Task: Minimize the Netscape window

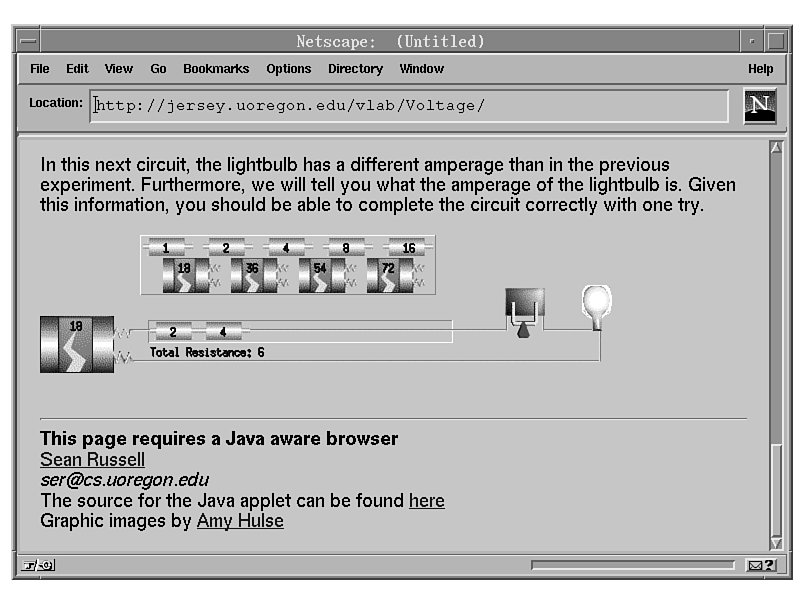Action: point(752,41)
